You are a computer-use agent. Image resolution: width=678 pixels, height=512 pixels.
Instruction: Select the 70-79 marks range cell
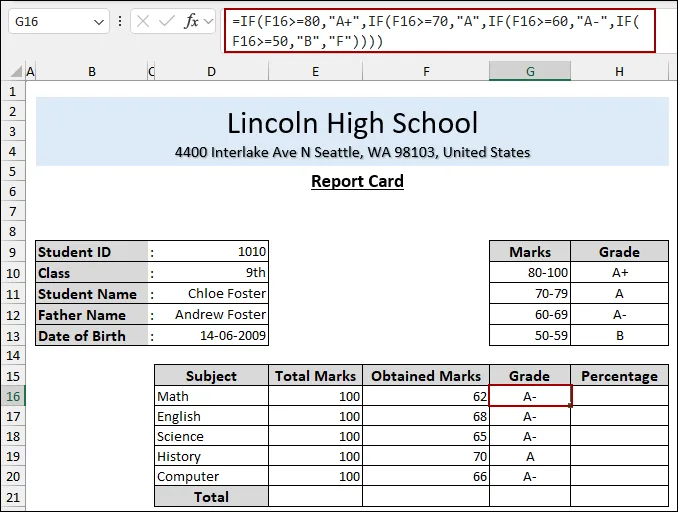point(530,294)
